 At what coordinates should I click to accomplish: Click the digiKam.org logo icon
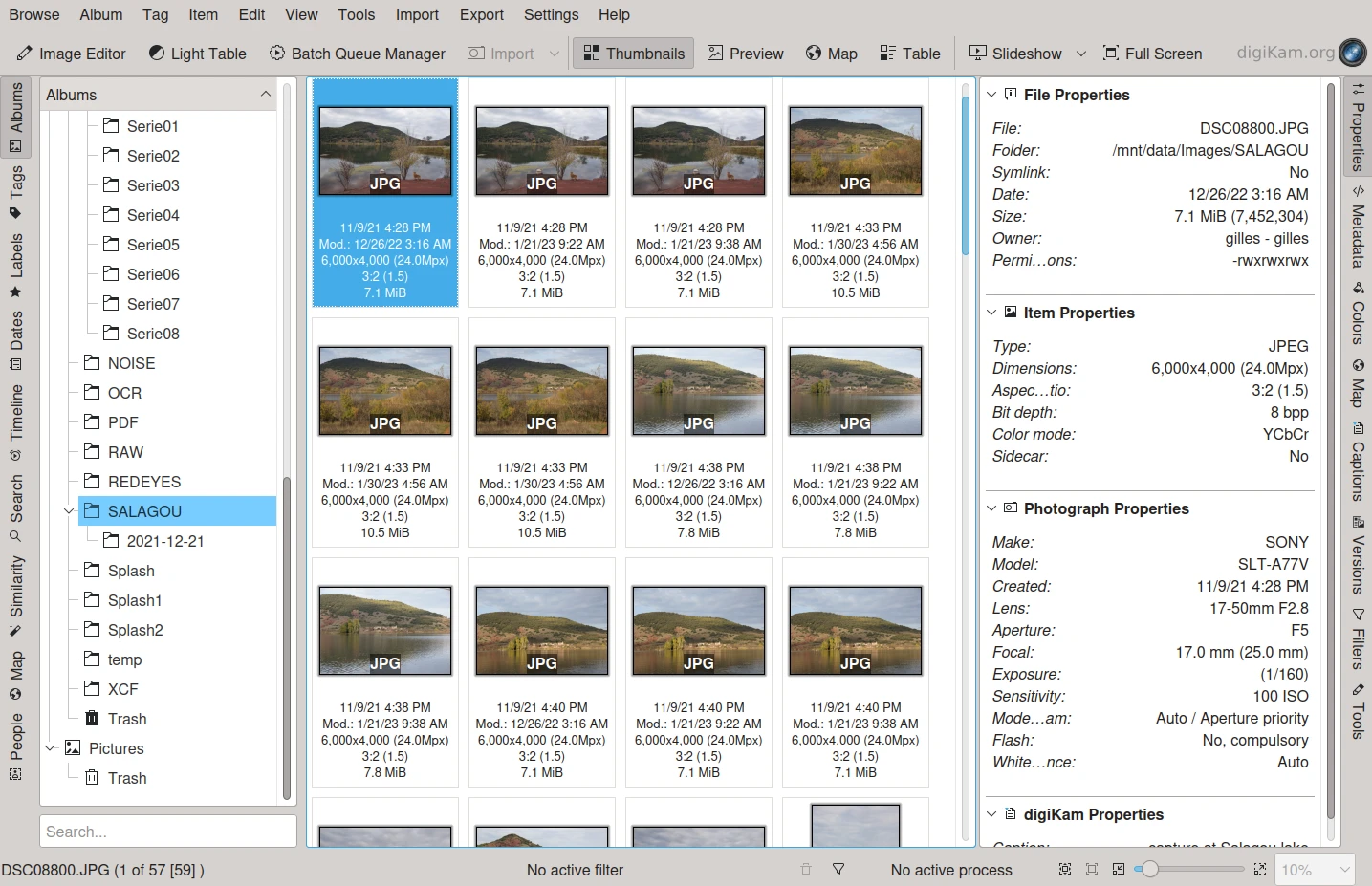pos(1352,53)
